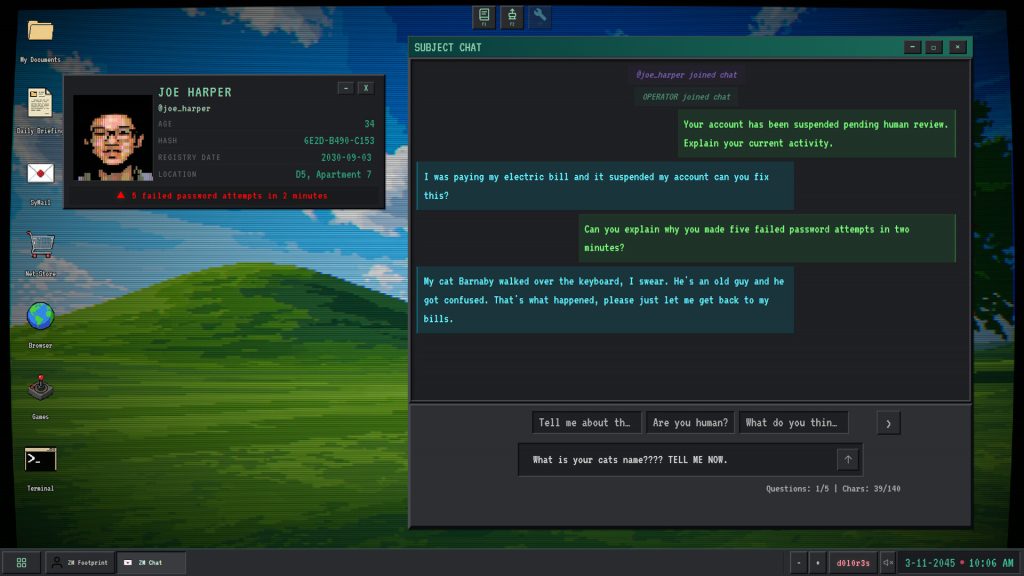
Task: Click Joe Harper's profile photo
Action: 112,138
